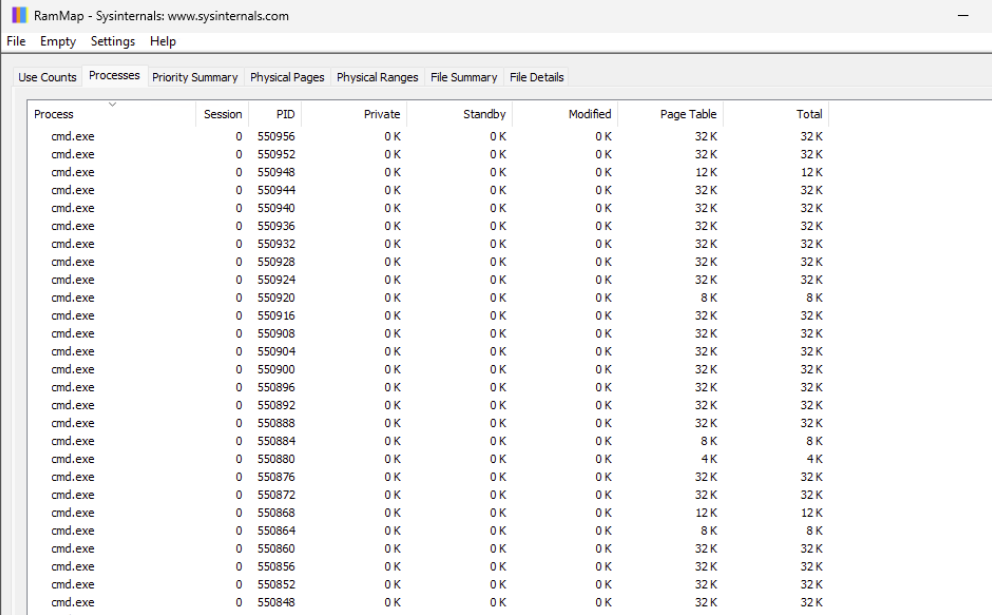Select cmd.exe row with PID 550956
Viewport: 992px width, 615px height.
[x=428, y=136]
